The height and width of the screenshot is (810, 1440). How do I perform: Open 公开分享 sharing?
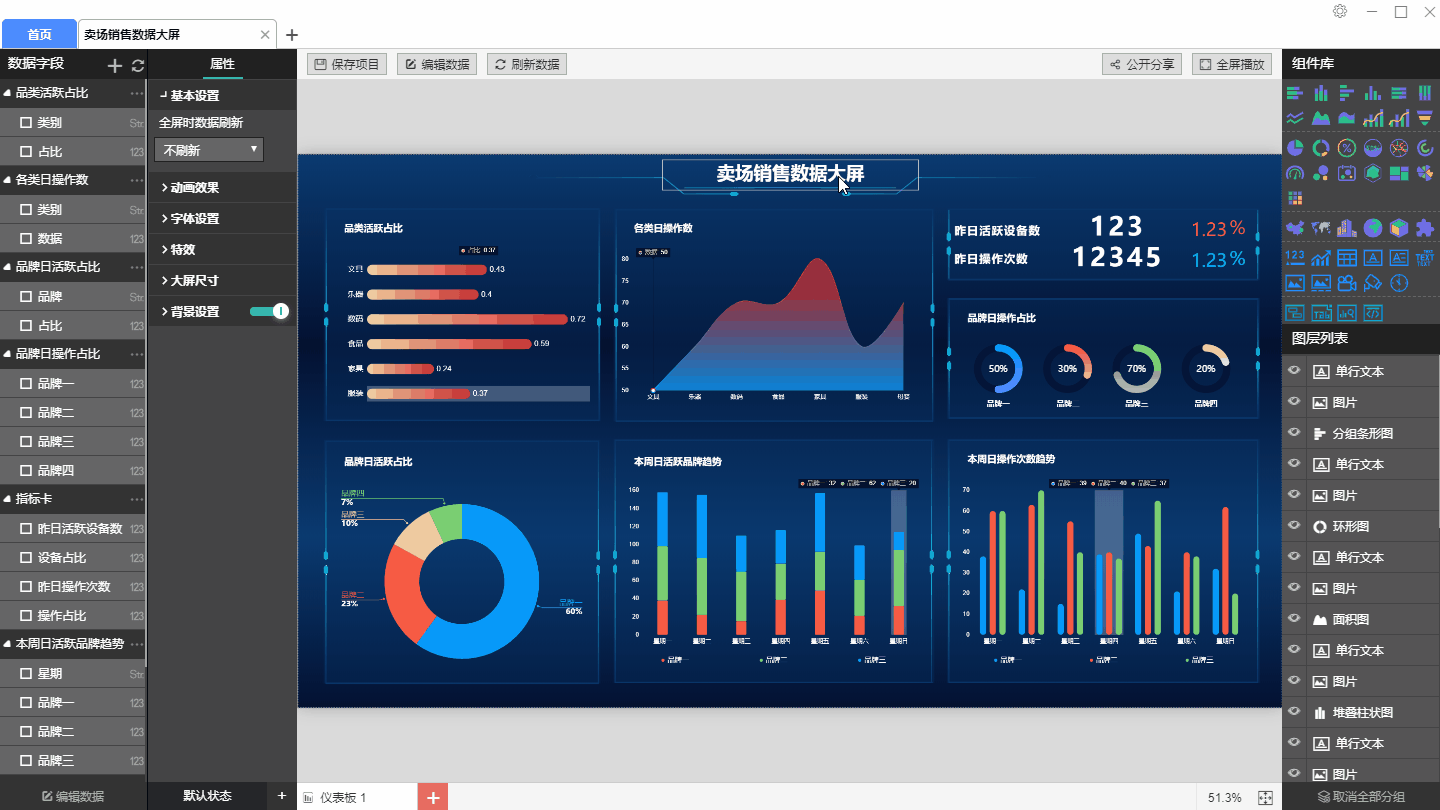(x=1142, y=64)
